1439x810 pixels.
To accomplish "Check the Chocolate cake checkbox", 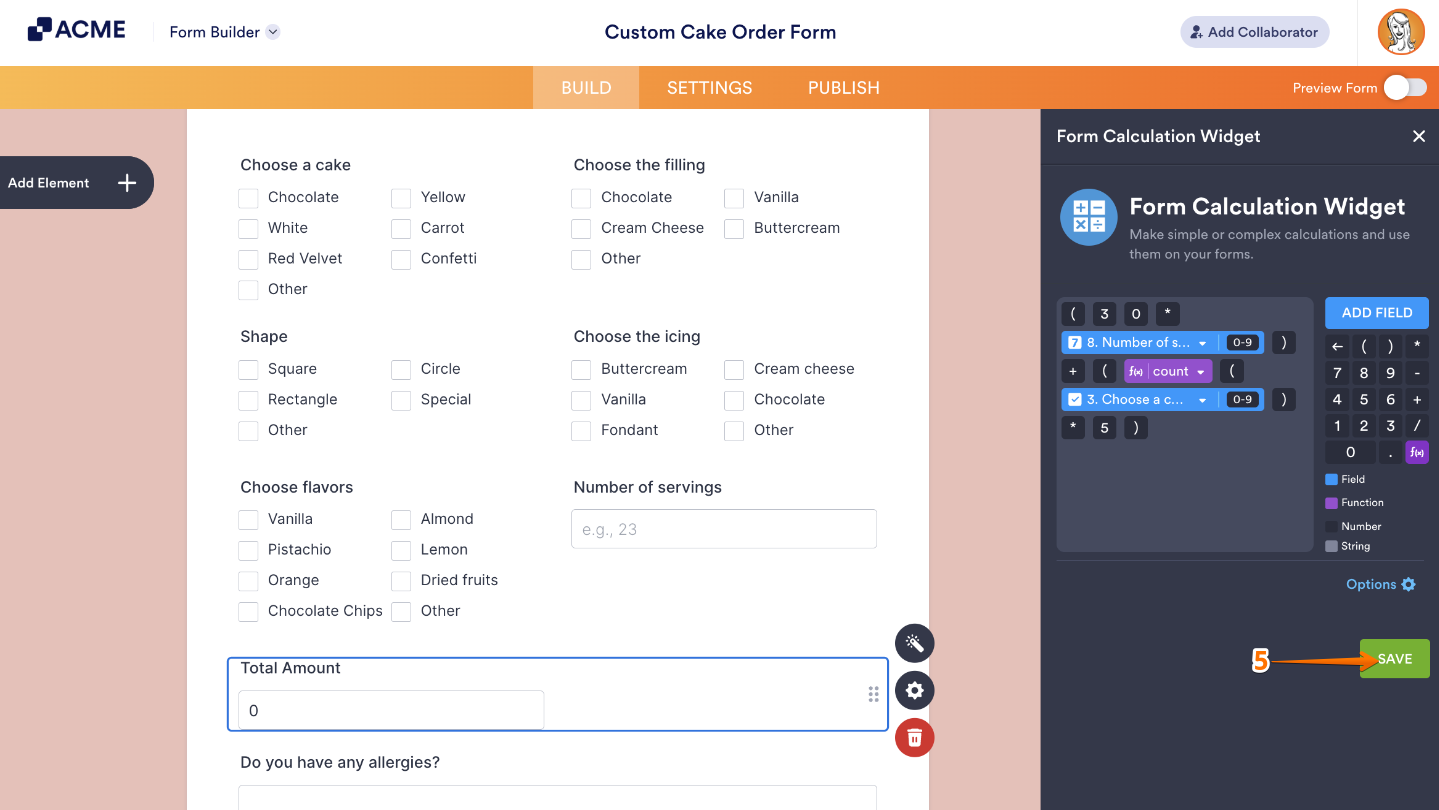I will (247, 197).
